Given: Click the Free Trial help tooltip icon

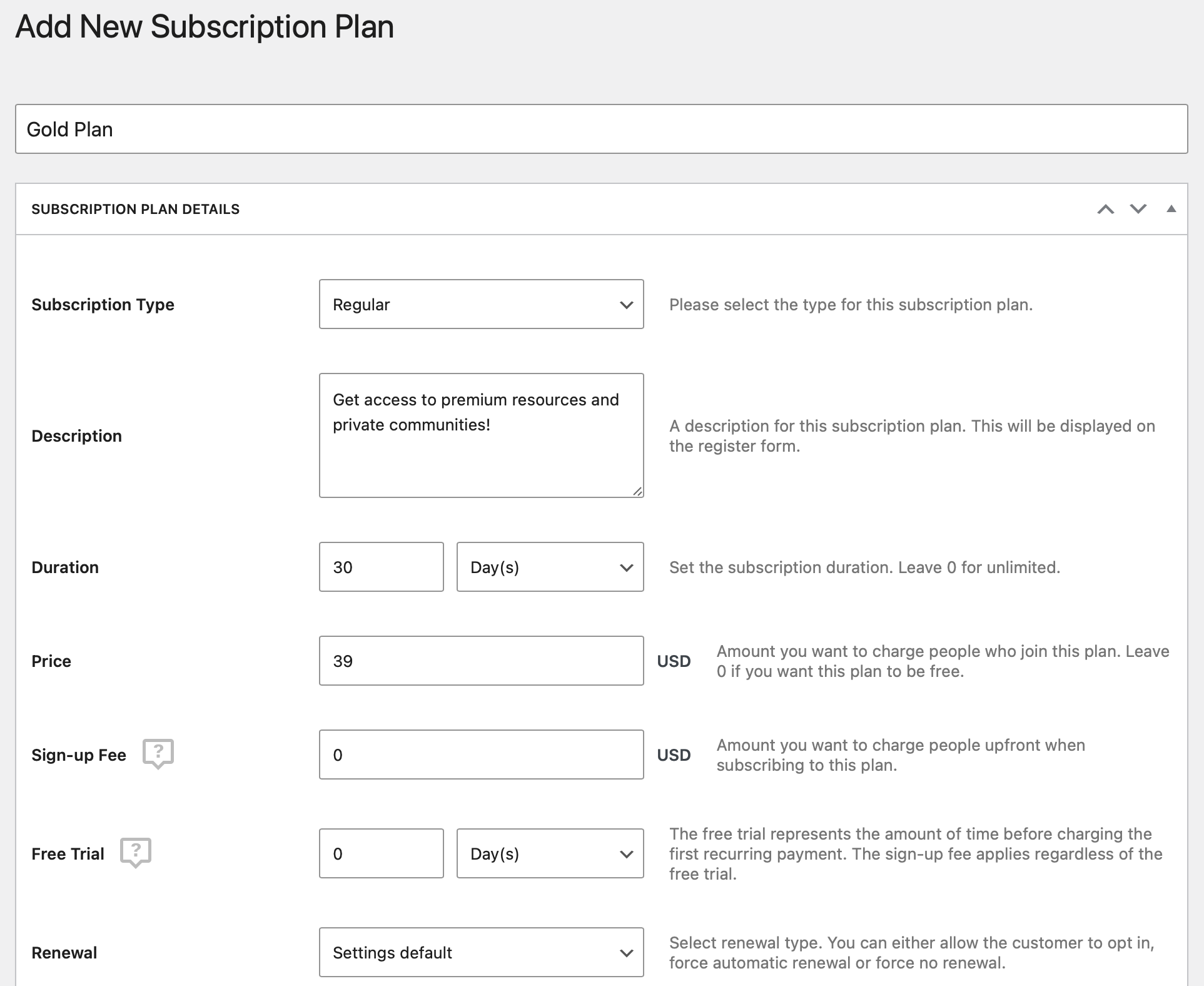Looking at the screenshot, I should (x=136, y=853).
